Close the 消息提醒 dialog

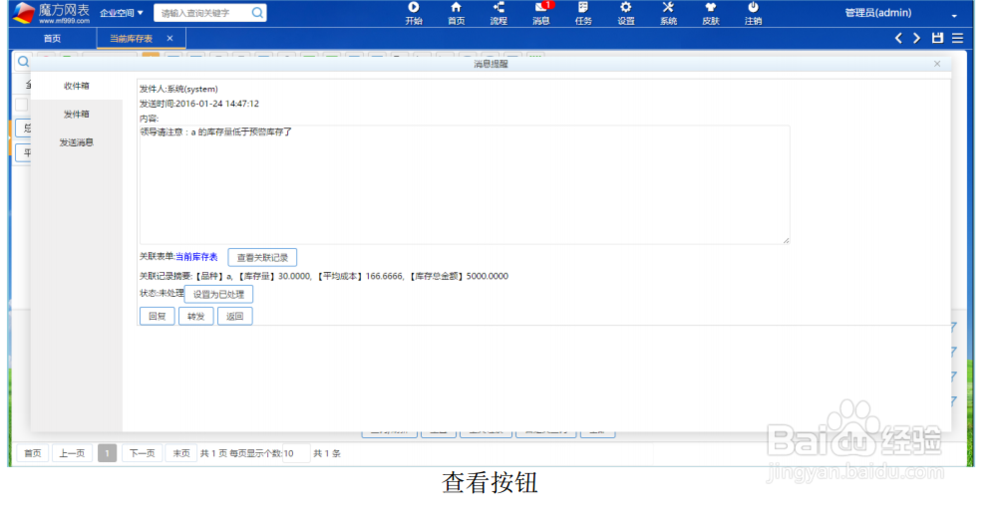(x=937, y=64)
